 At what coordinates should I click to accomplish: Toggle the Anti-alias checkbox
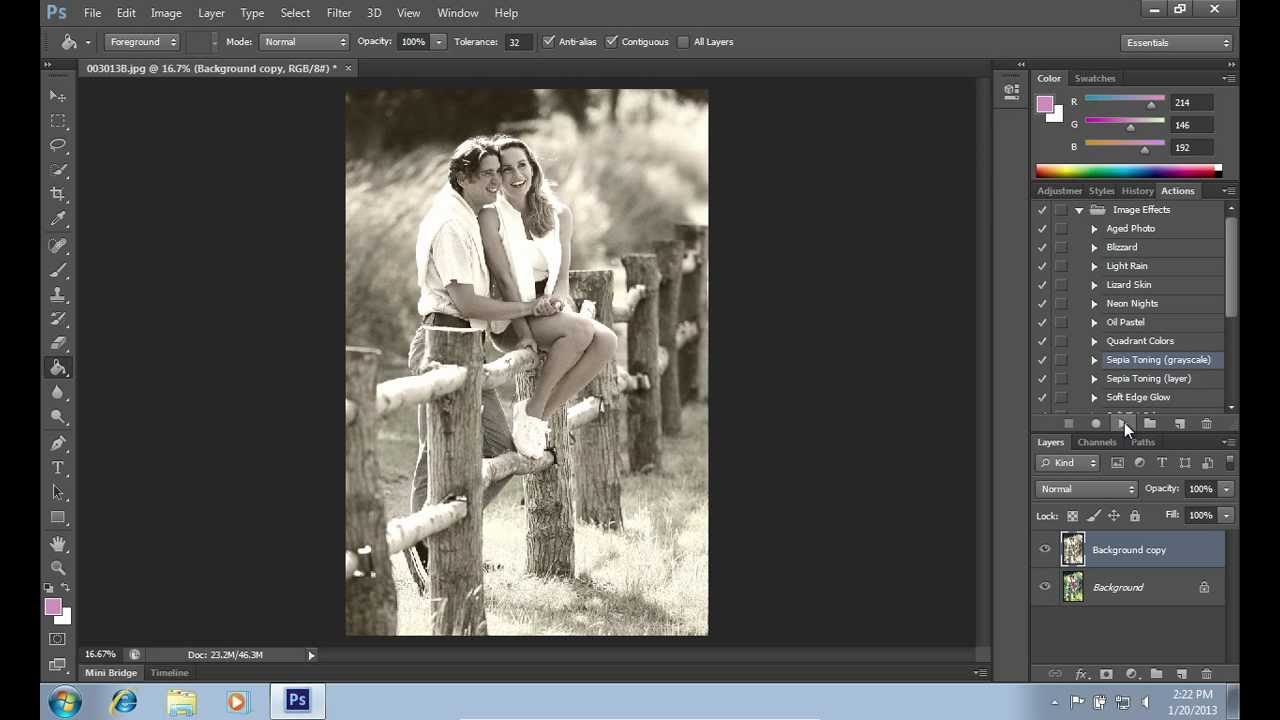(548, 42)
